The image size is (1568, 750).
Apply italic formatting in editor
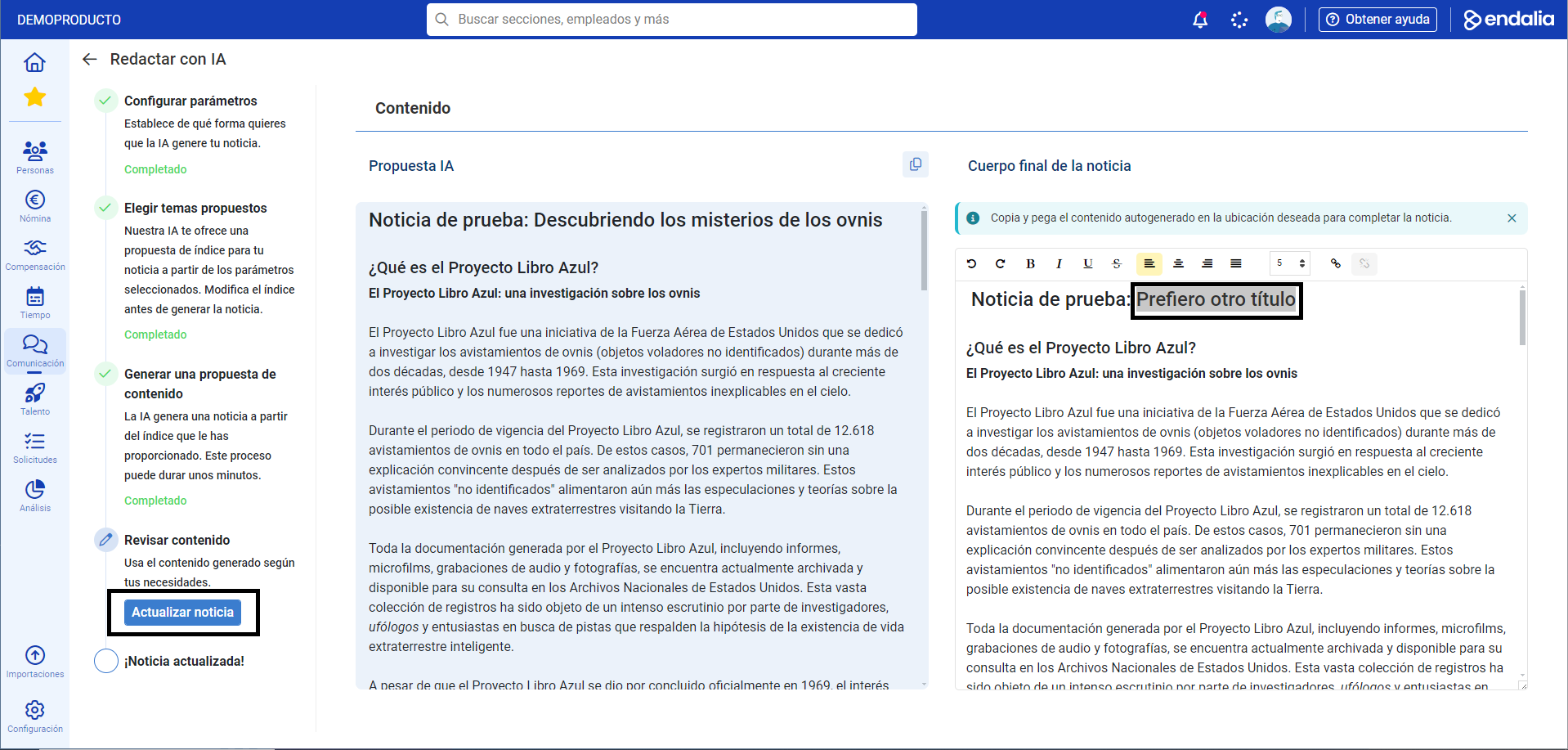coord(1059,263)
